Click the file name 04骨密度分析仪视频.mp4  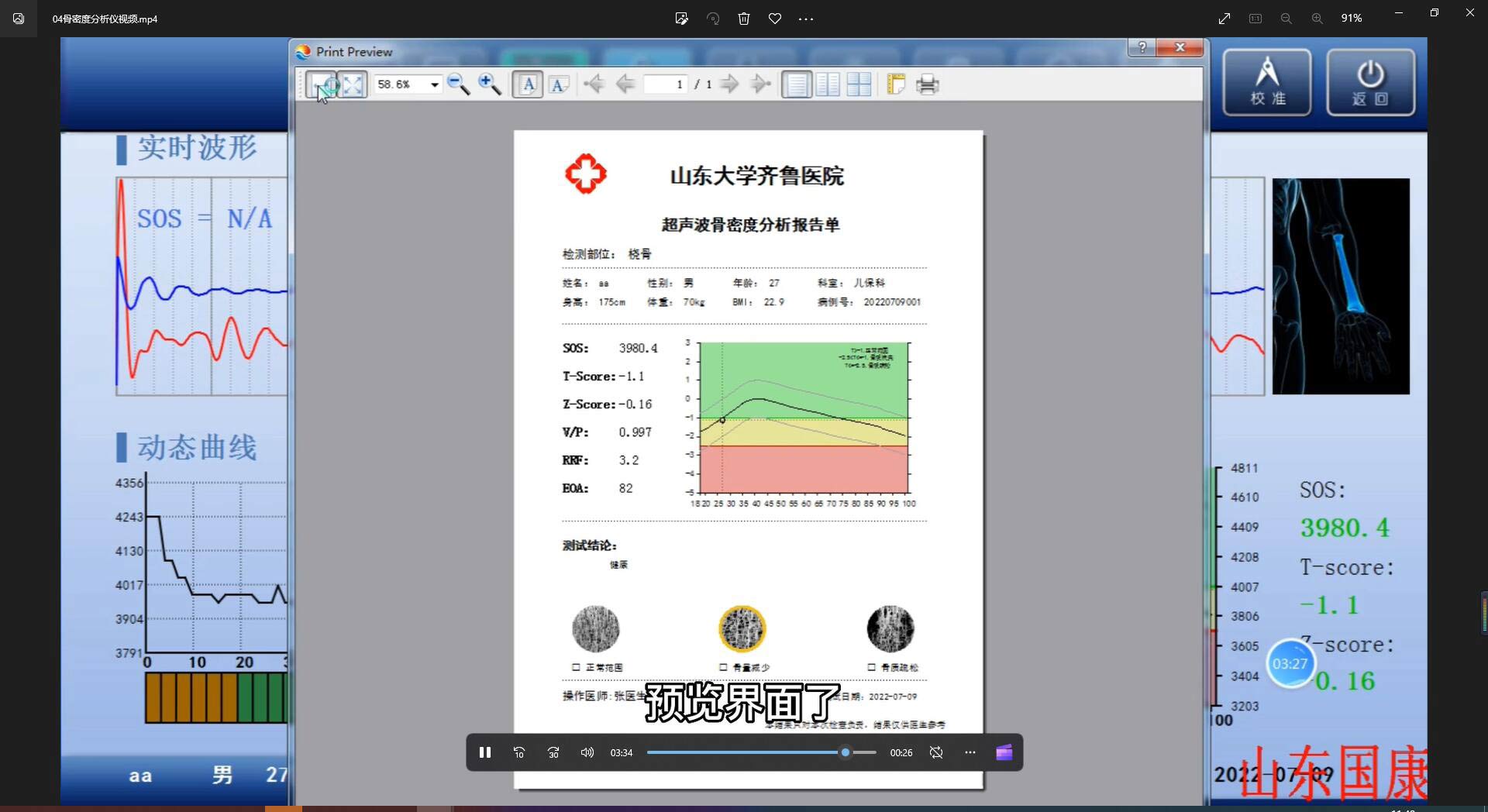pos(105,19)
